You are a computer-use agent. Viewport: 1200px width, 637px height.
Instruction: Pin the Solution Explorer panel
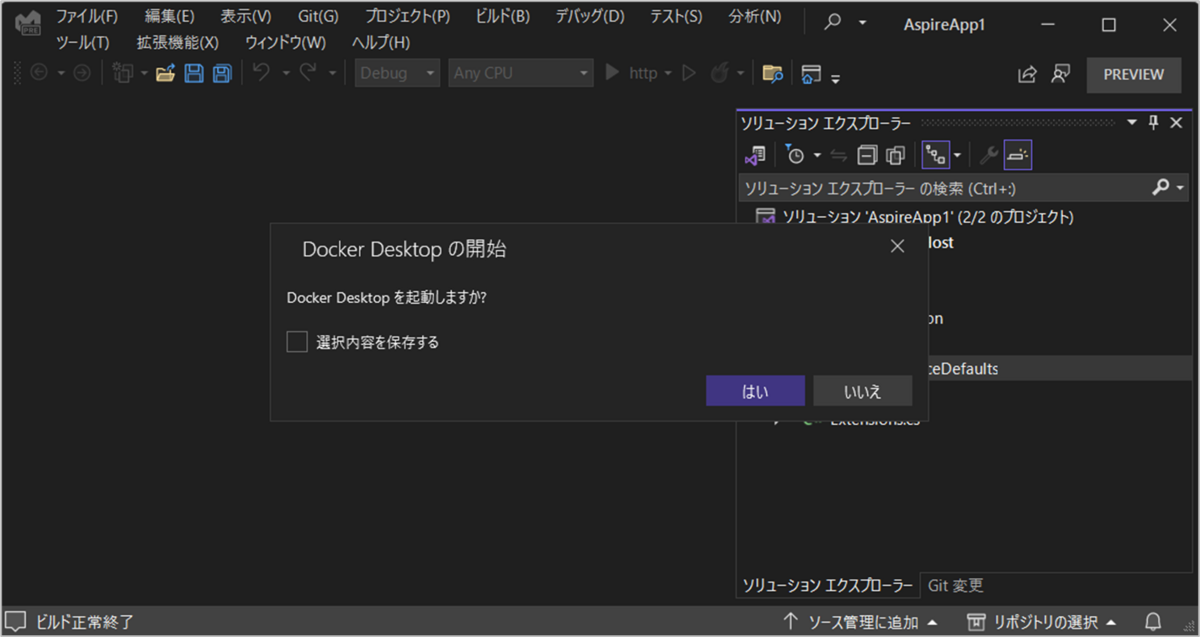coord(1153,122)
